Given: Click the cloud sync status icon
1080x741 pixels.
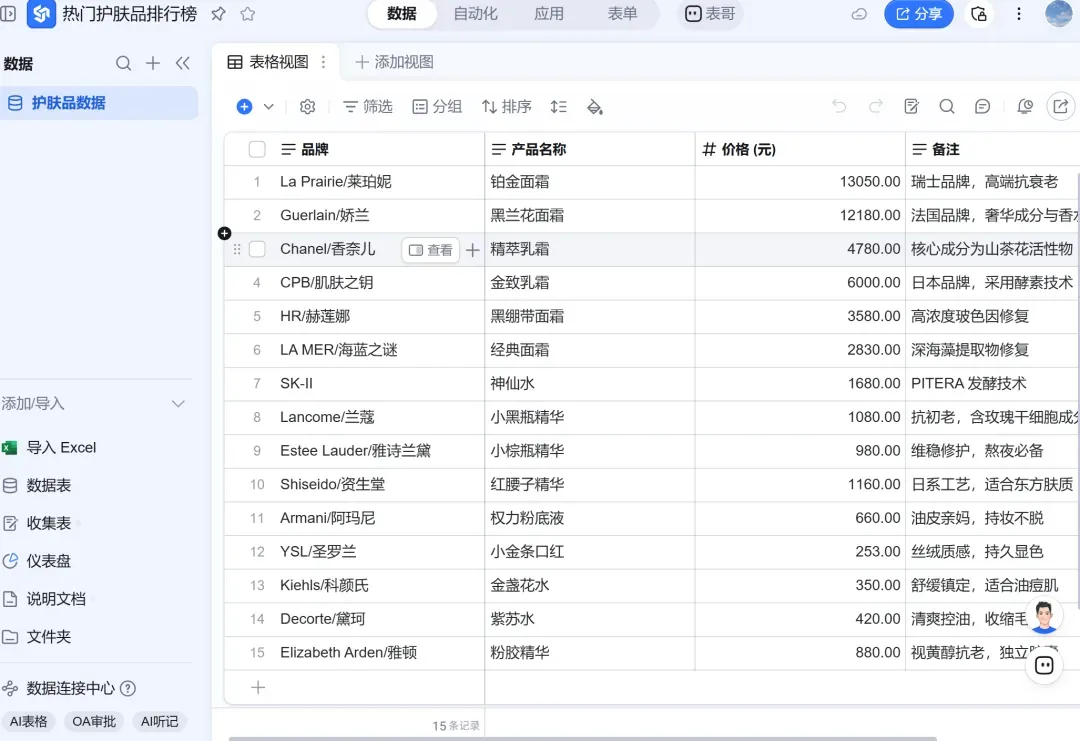Looking at the screenshot, I should click(859, 14).
